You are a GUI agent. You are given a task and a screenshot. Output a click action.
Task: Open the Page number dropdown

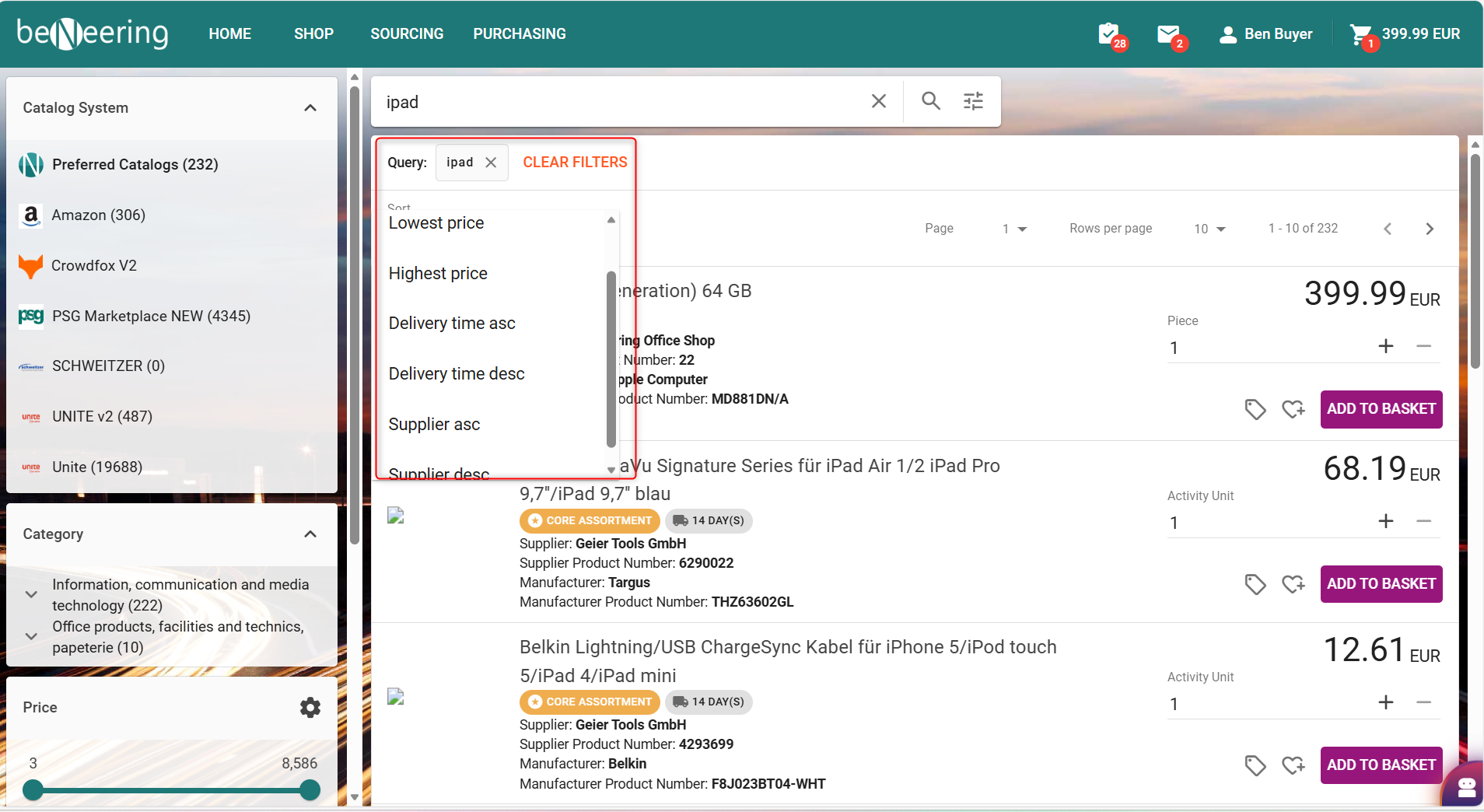click(x=1014, y=229)
